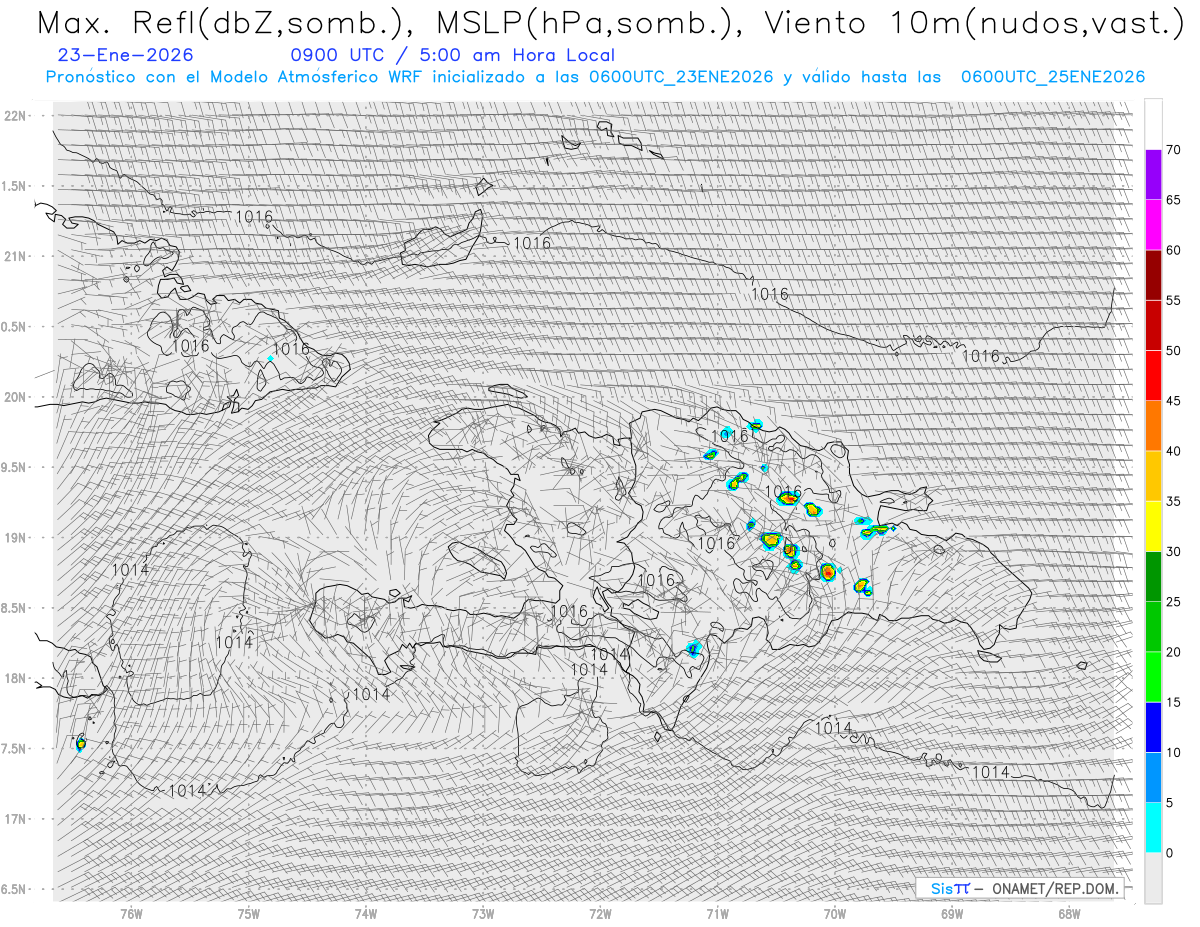
Task: Click the 40 value on the color scale
Action: pos(1173,451)
